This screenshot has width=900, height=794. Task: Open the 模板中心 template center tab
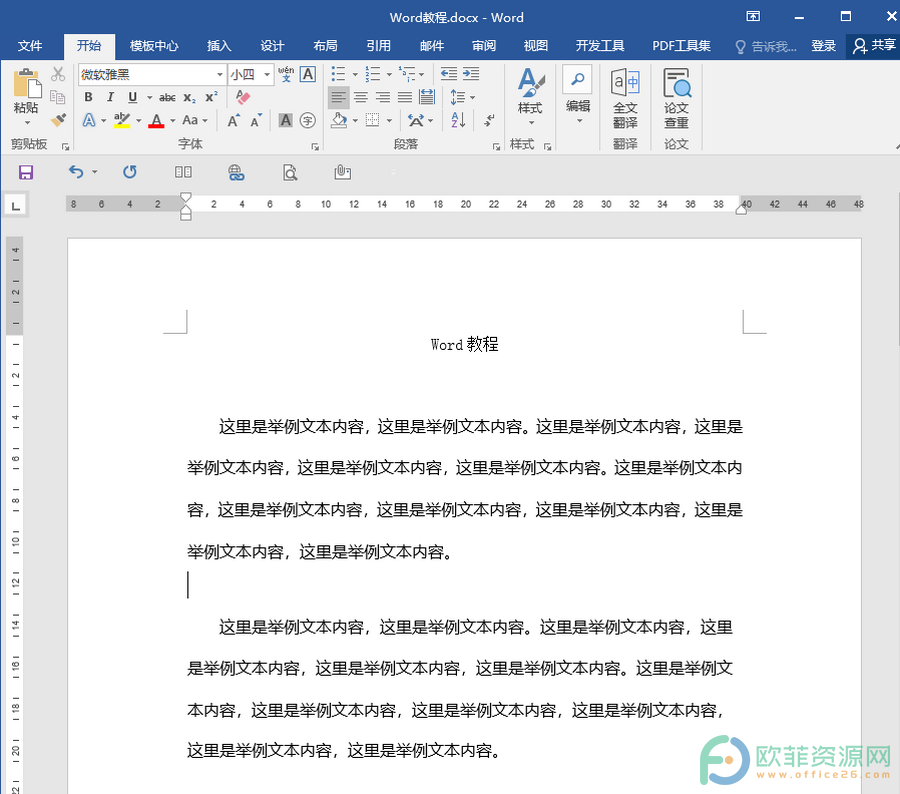click(x=154, y=46)
